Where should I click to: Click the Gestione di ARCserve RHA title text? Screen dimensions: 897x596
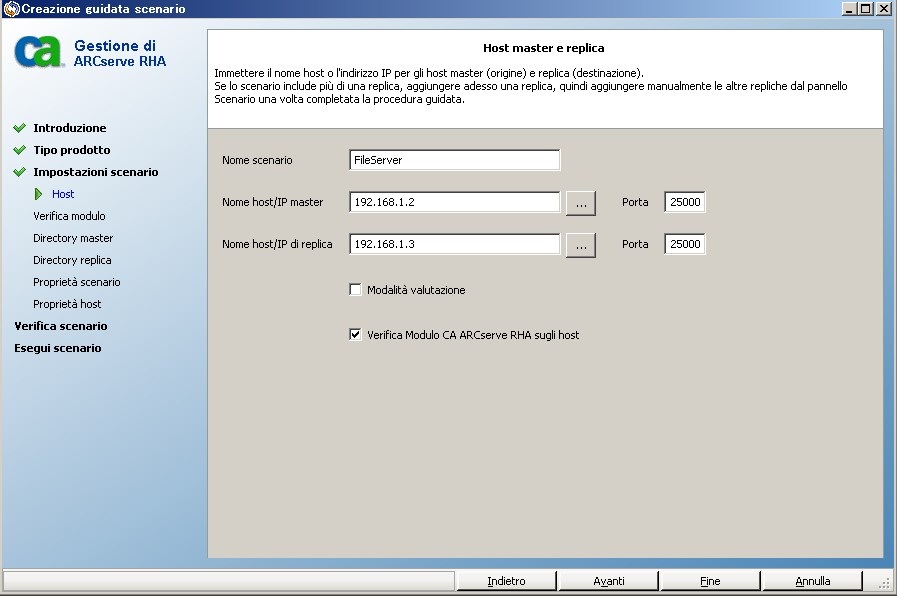click(120, 53)
